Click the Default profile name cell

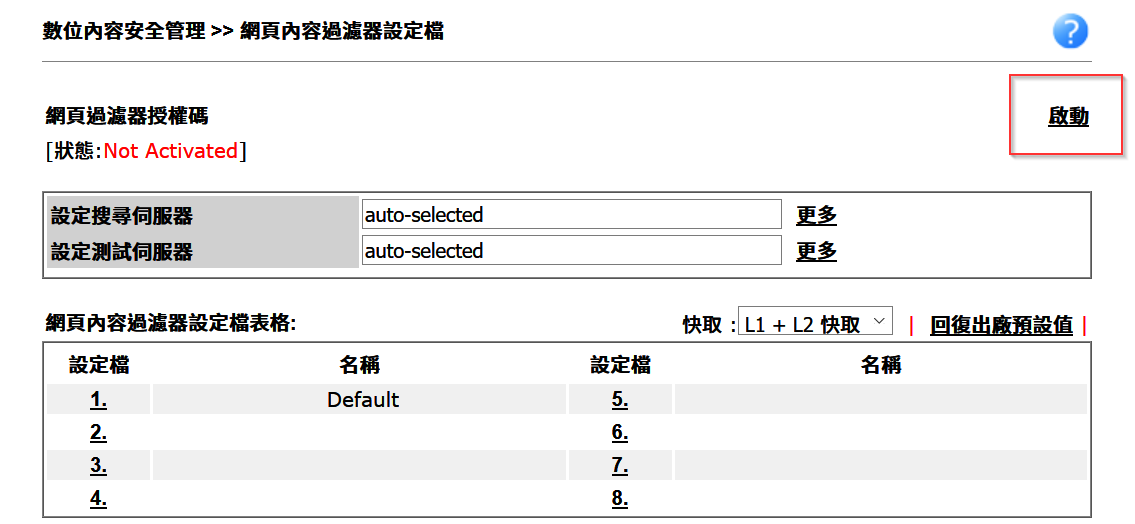363,400
